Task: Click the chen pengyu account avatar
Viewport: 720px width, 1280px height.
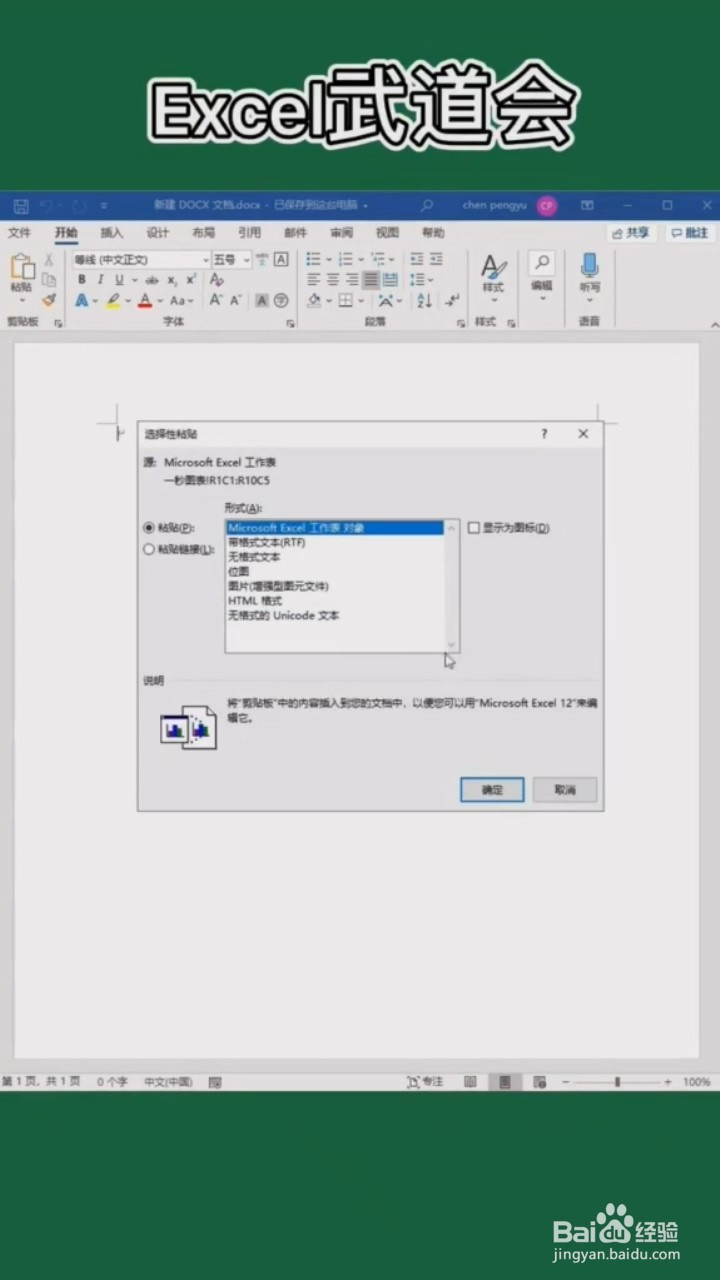Action: [546, 206]
